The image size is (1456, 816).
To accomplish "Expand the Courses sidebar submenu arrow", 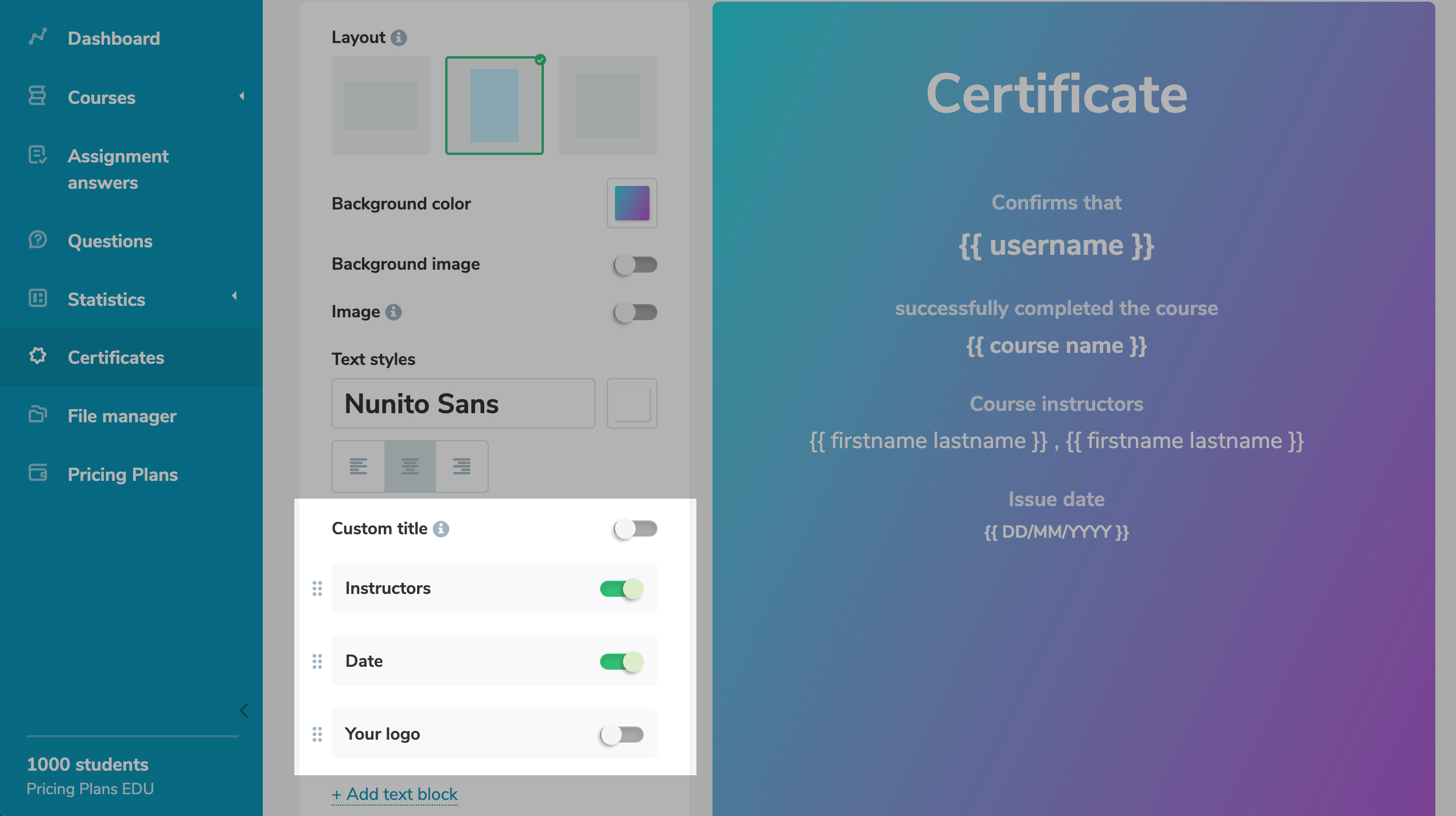I will pyautogui.click(x=242, y=96).
